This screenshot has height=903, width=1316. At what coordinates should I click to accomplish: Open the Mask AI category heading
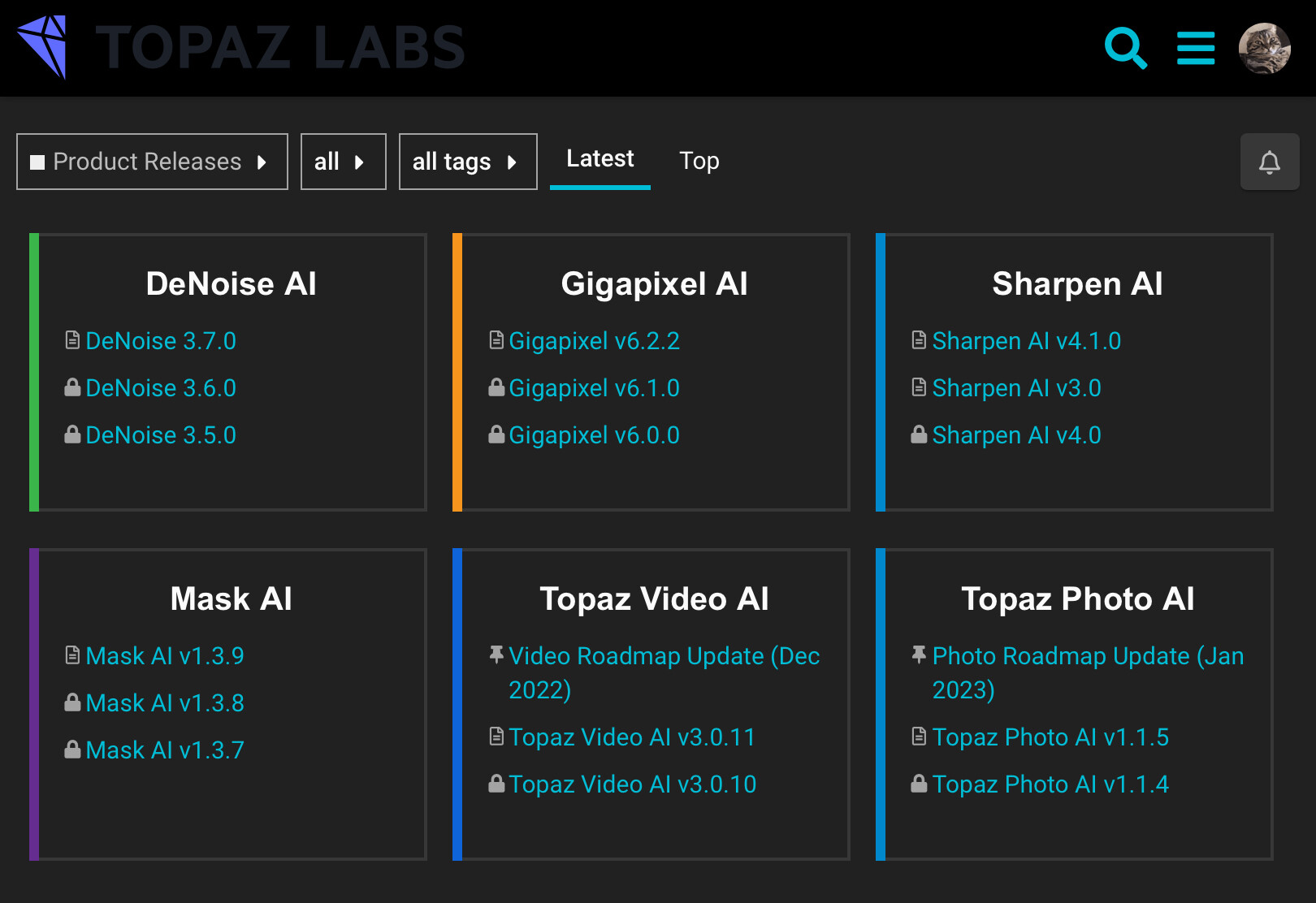pos(231,599)
